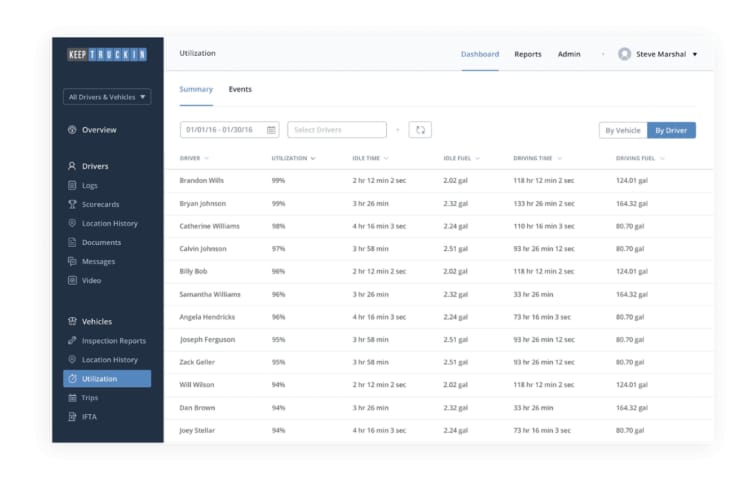750x478 pixels.
Task: Open IFTA sidebar link
Action: tap(89, 417)
